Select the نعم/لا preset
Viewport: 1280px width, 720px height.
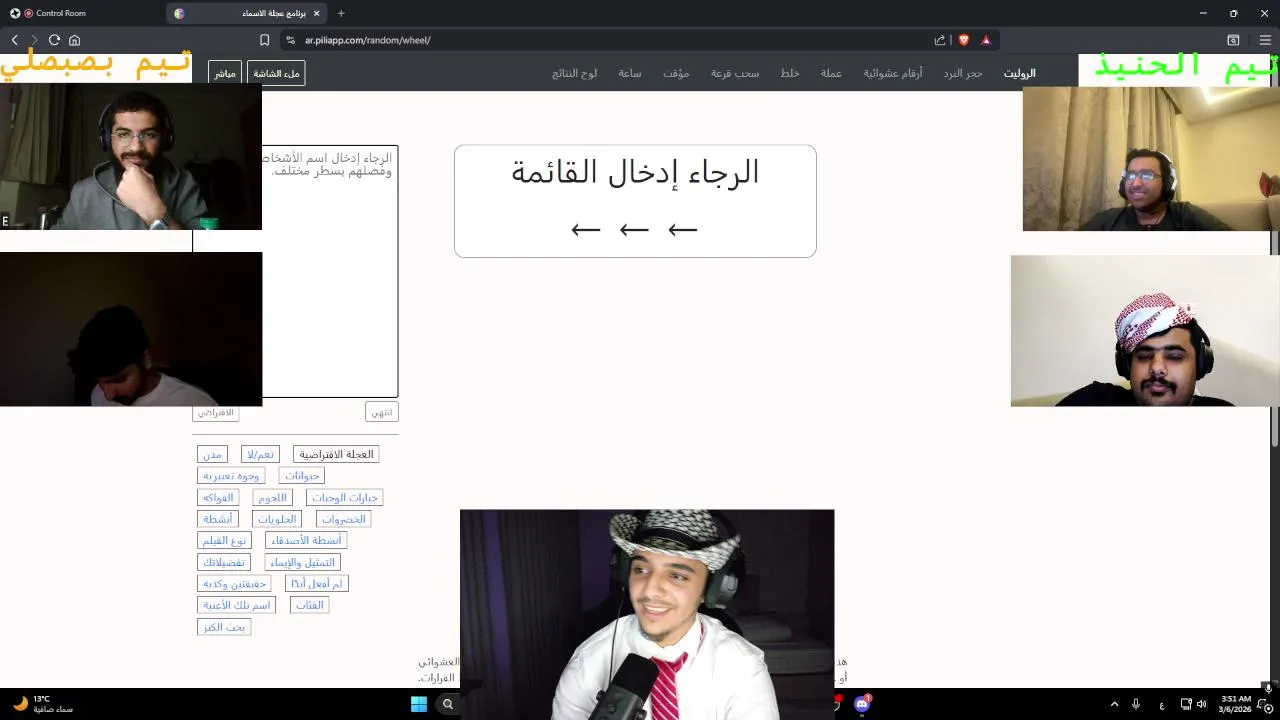(260, 454)
